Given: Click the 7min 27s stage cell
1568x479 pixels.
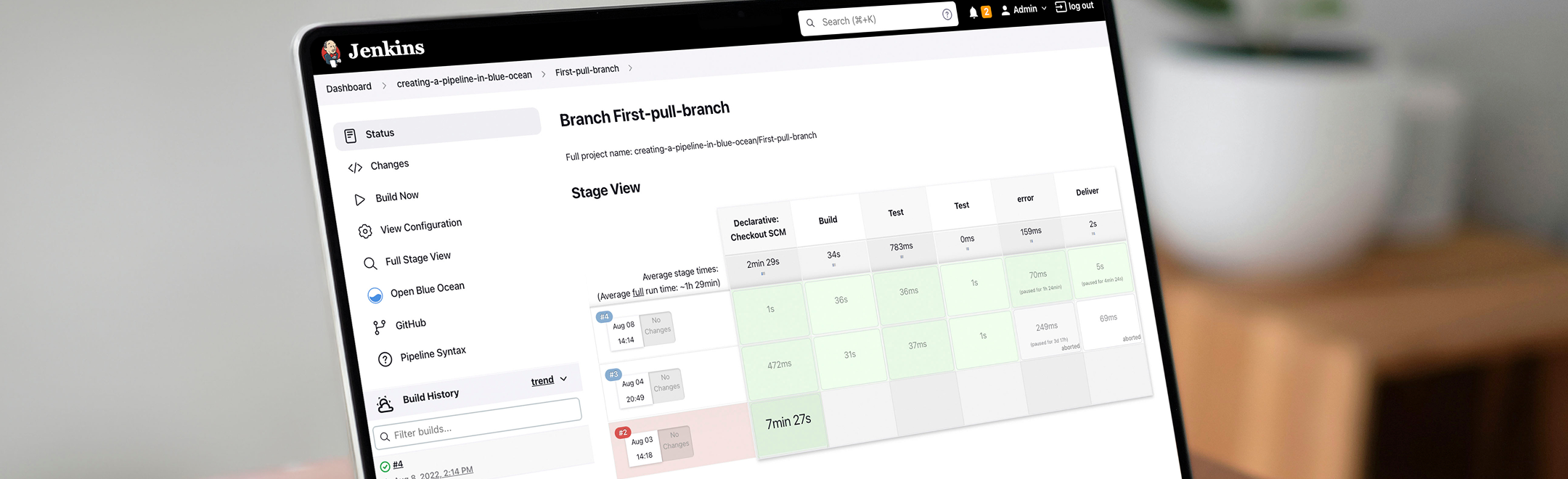Looking at the screenshot, I should coord(788,422).
